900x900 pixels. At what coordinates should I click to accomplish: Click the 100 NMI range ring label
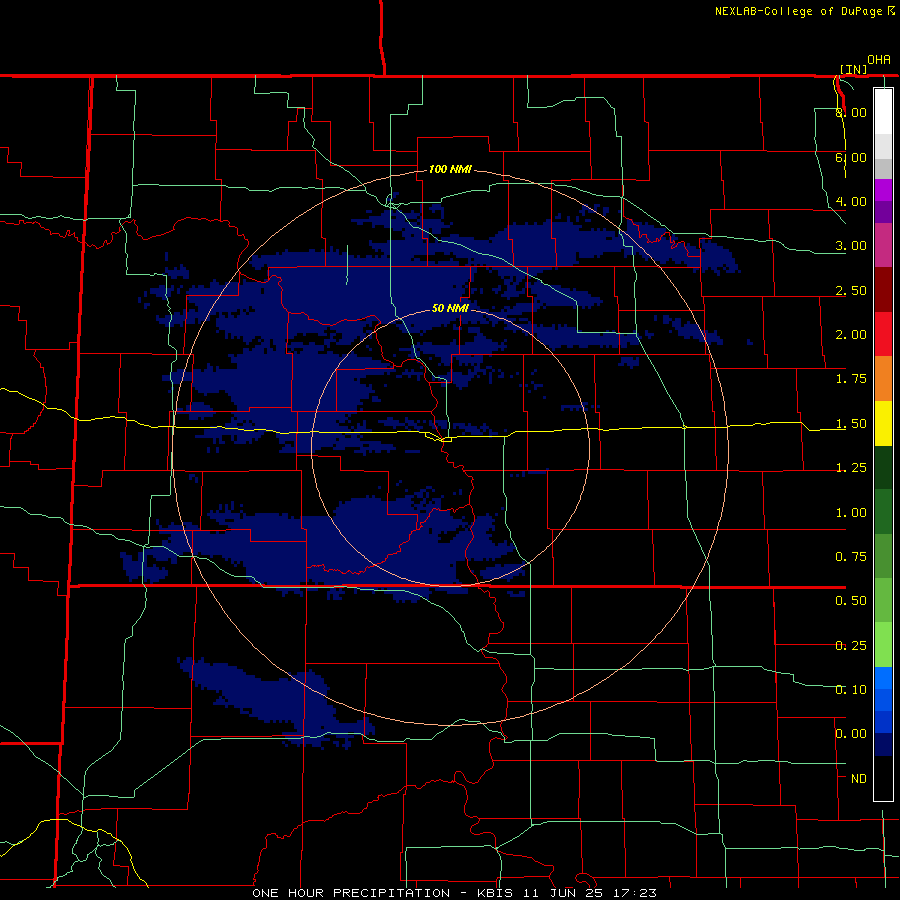[x=451, y=169]
